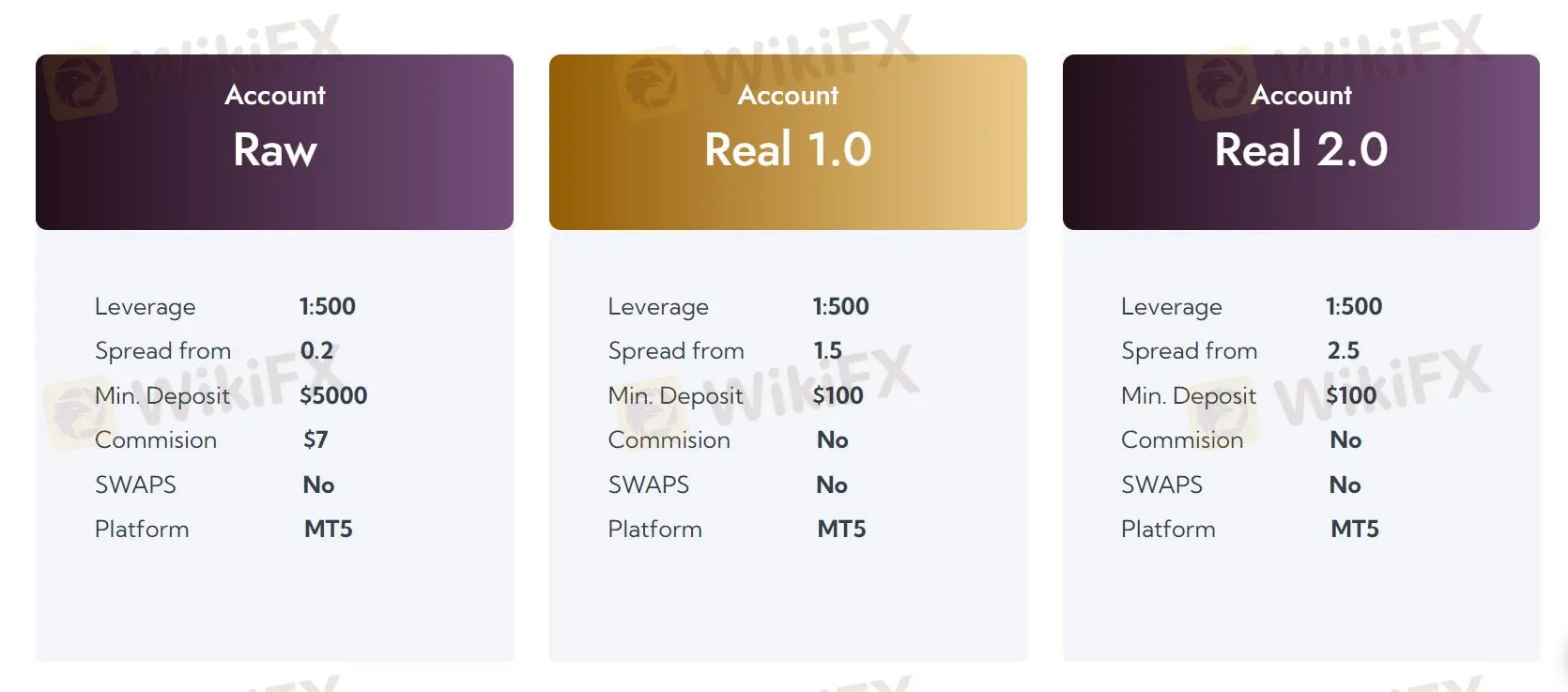Select the 0.2 spread value
The width and height of the screenshot is (1568, 692).
click(x=316, y=350)
